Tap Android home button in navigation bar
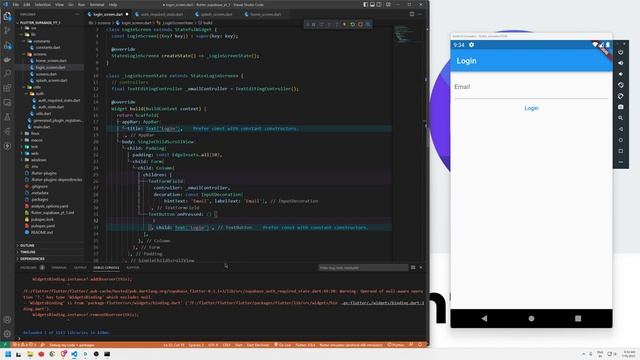 tap(531, 318)
